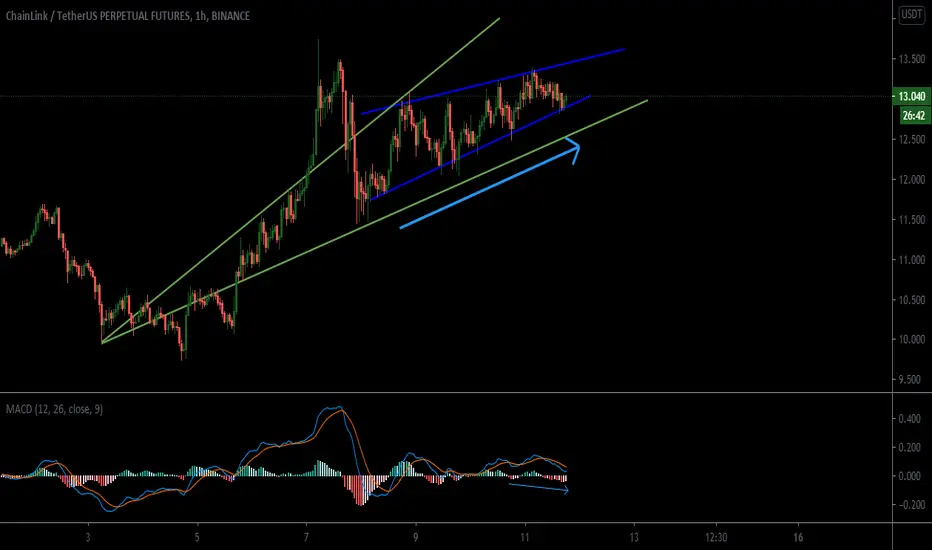Click the date label 13 on time axis

point(634,538)
